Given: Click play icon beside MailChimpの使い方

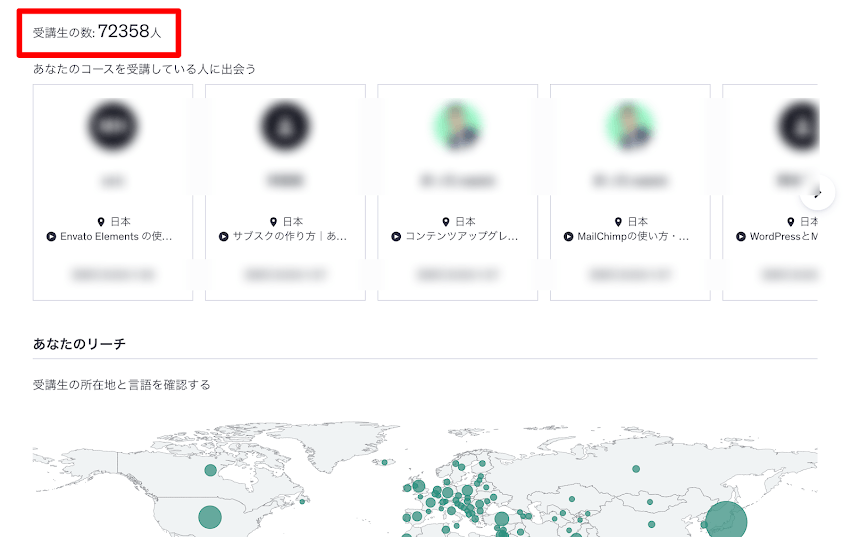Looking at the screenshot, I should tap(568, 237).
